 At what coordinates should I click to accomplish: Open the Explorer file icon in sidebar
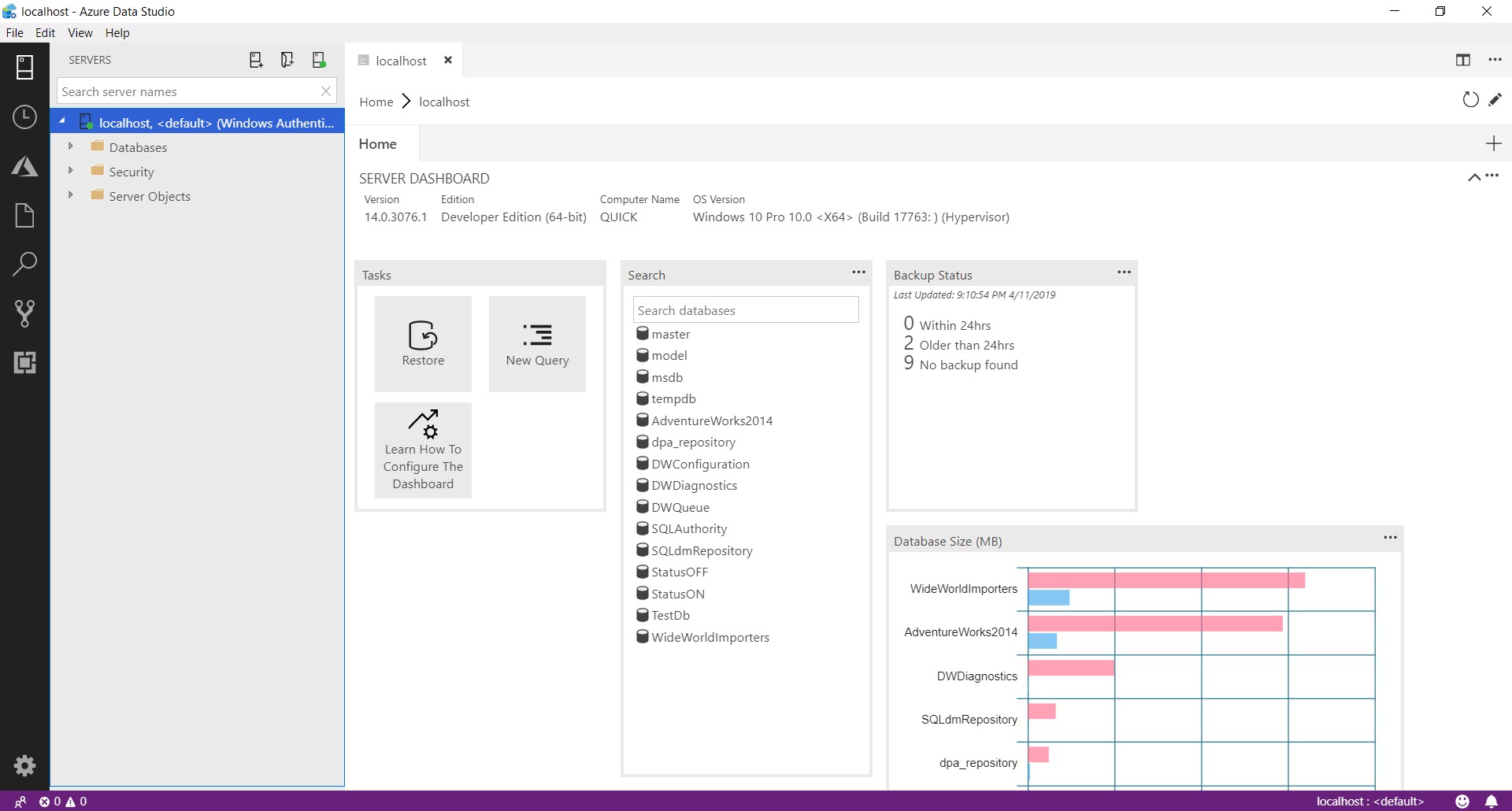24,215
